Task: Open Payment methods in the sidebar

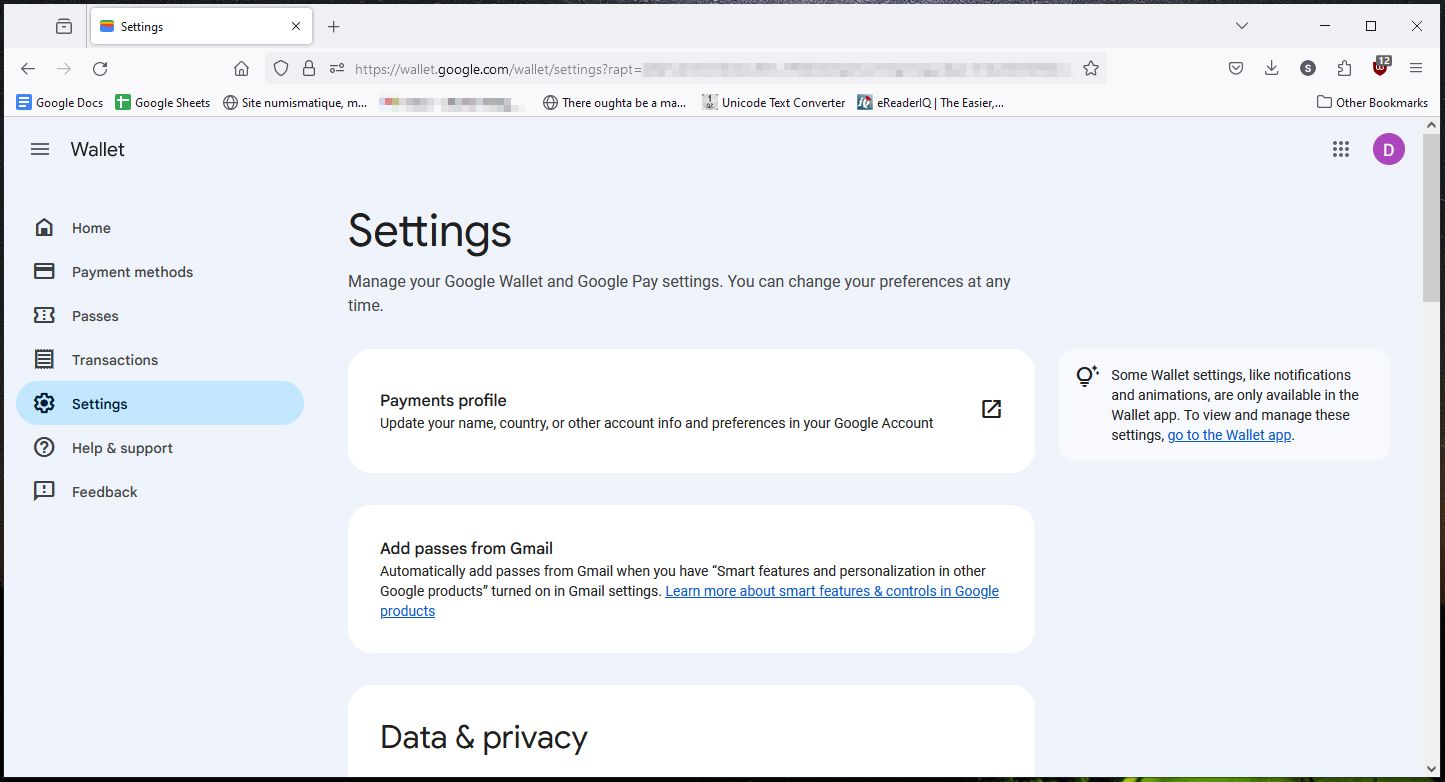Action: (x=160, y=272)
